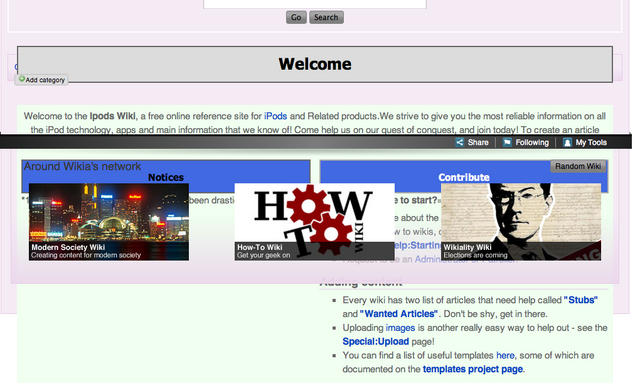Viewport: 640px width, 383px height.
Task: Open the Special:Upload link
Action: 376,342
